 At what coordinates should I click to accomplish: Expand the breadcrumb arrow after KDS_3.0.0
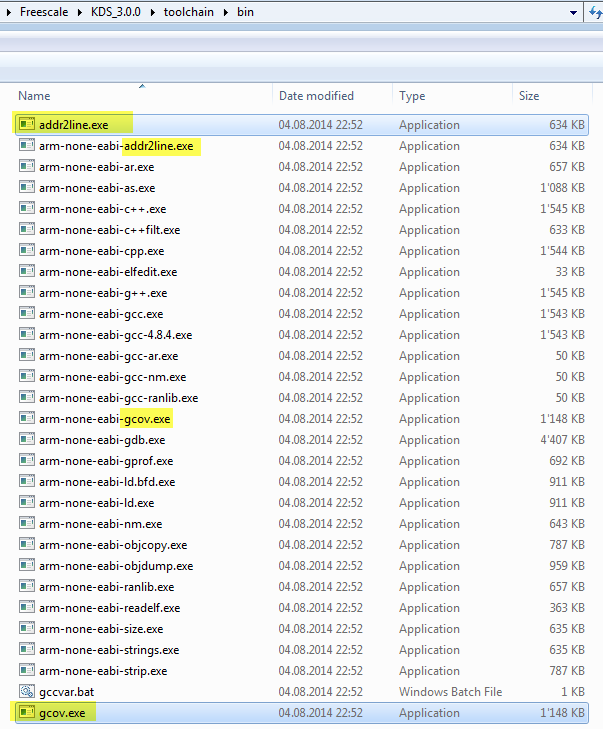[153, 13]
